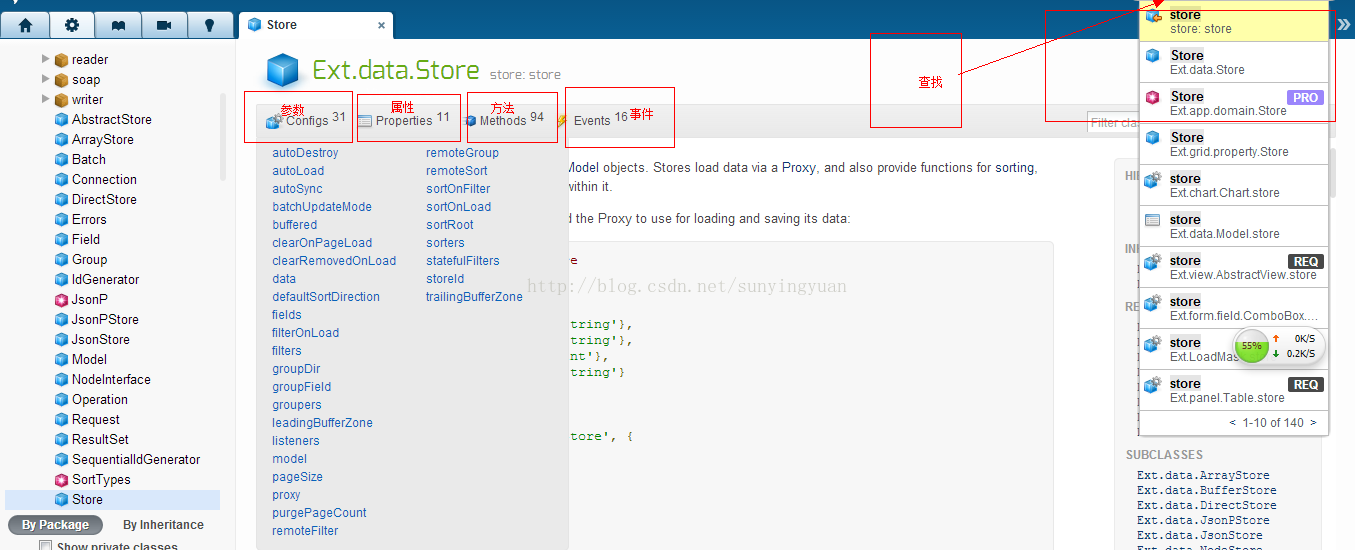Image resolution: width=1355 pixels, height=550 pixels.
Task: Open Operation class in tree
Action: [100, 399]
